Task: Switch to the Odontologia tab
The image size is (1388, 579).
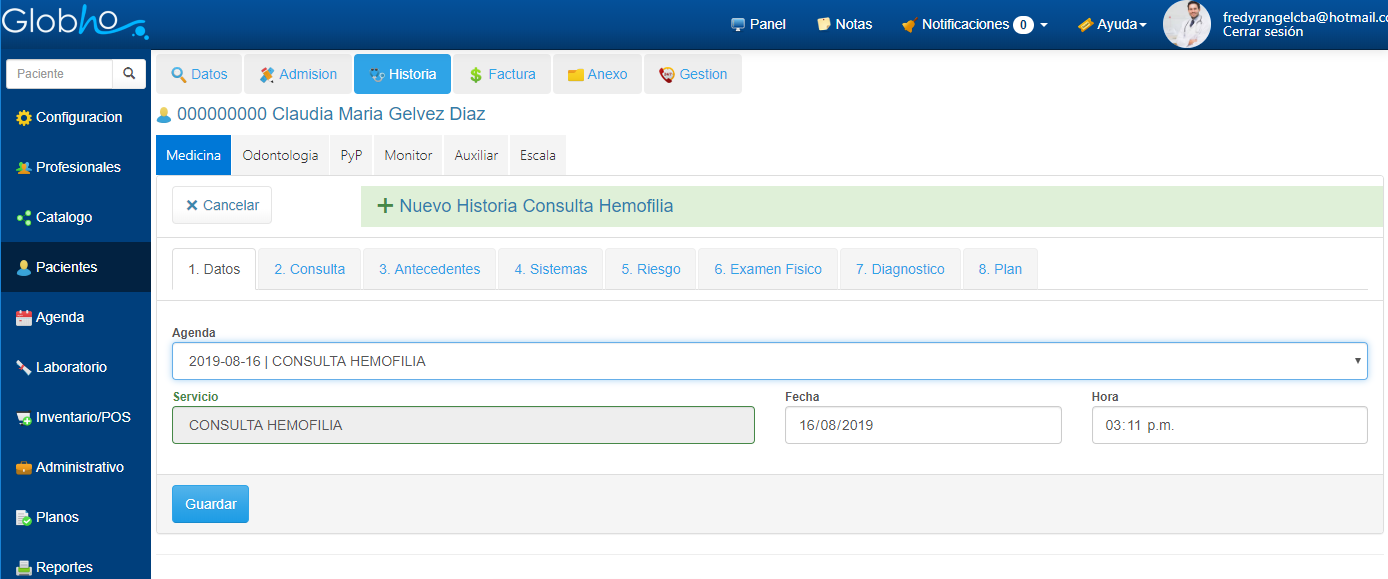Action: (x=280, y=155)
